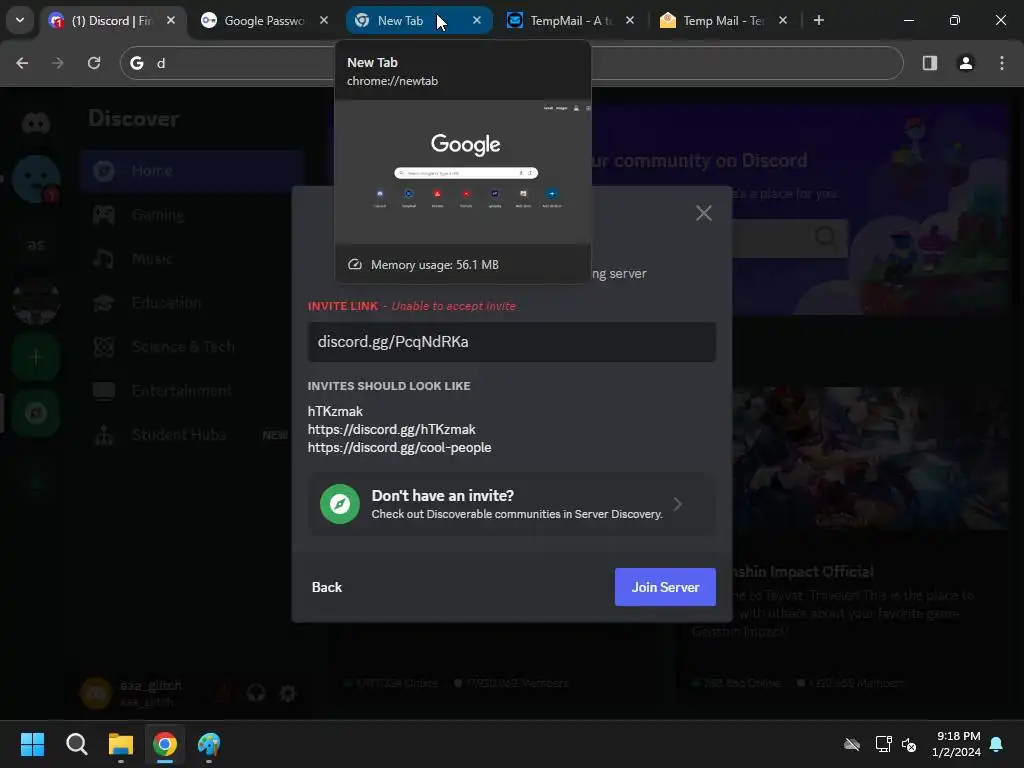
Task: Click the taskbar clock showing 9:18 PM
Action: (x=957, y=744)
